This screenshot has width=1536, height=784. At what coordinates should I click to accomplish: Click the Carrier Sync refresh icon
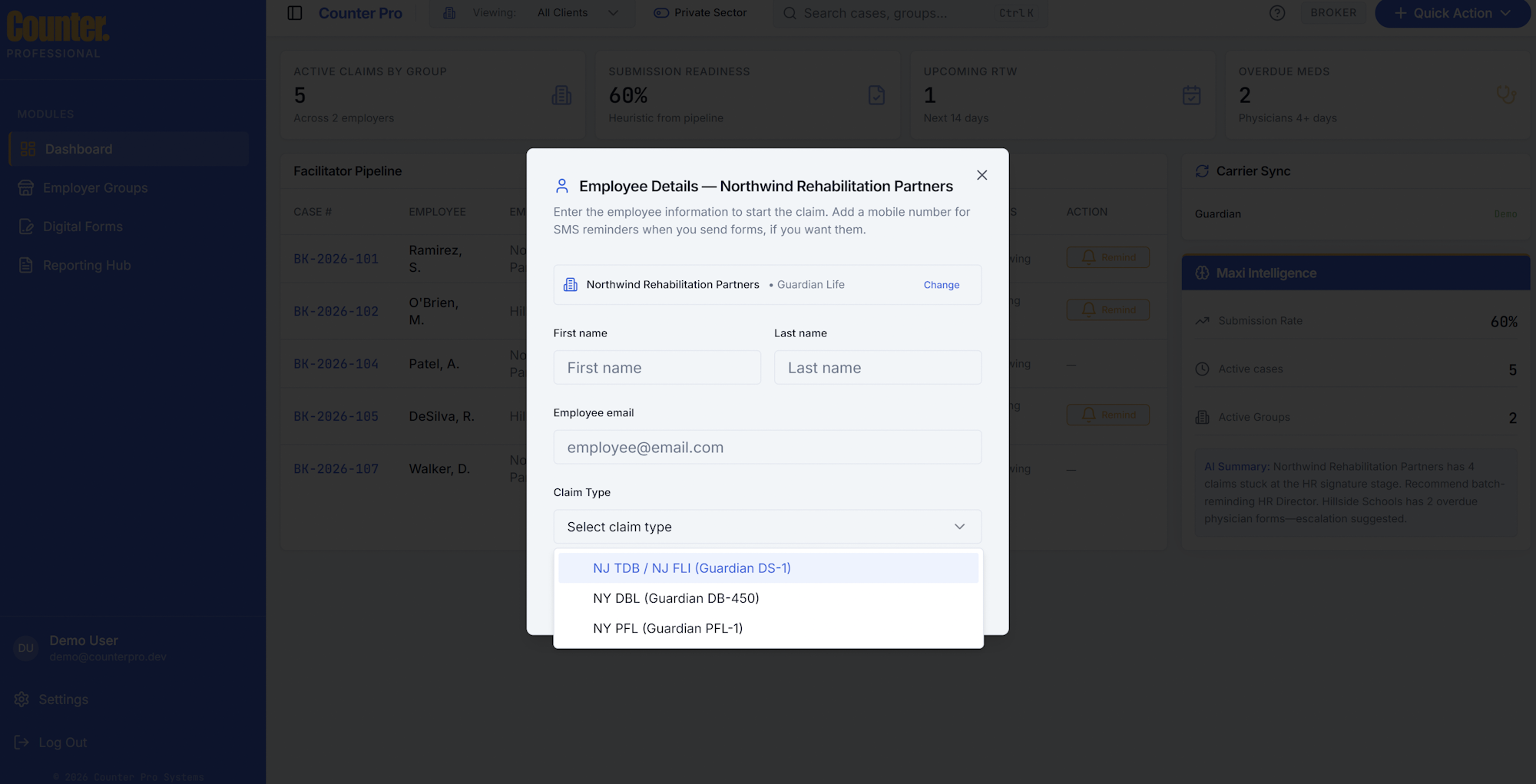click(x=1202, y=171)
